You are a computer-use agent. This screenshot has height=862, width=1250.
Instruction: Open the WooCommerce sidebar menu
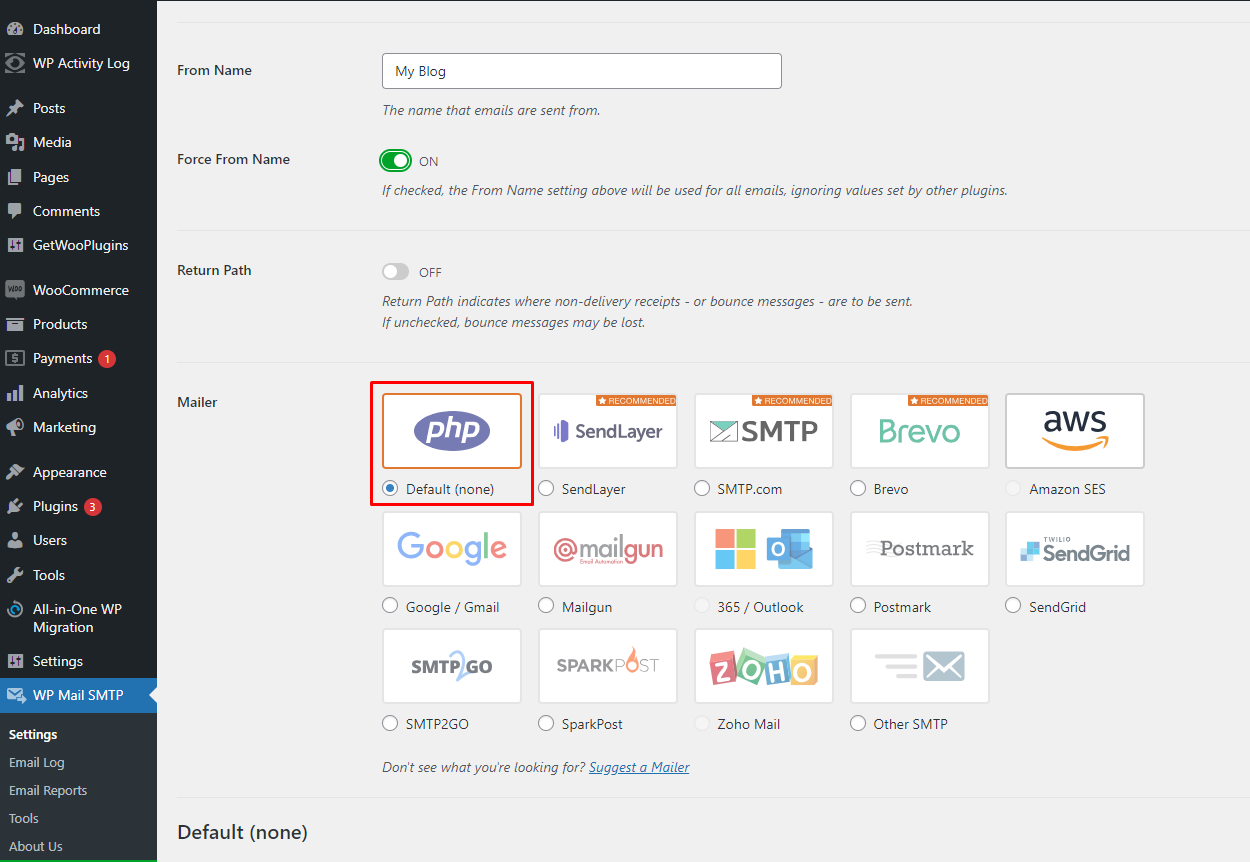[x=80, y=290]
